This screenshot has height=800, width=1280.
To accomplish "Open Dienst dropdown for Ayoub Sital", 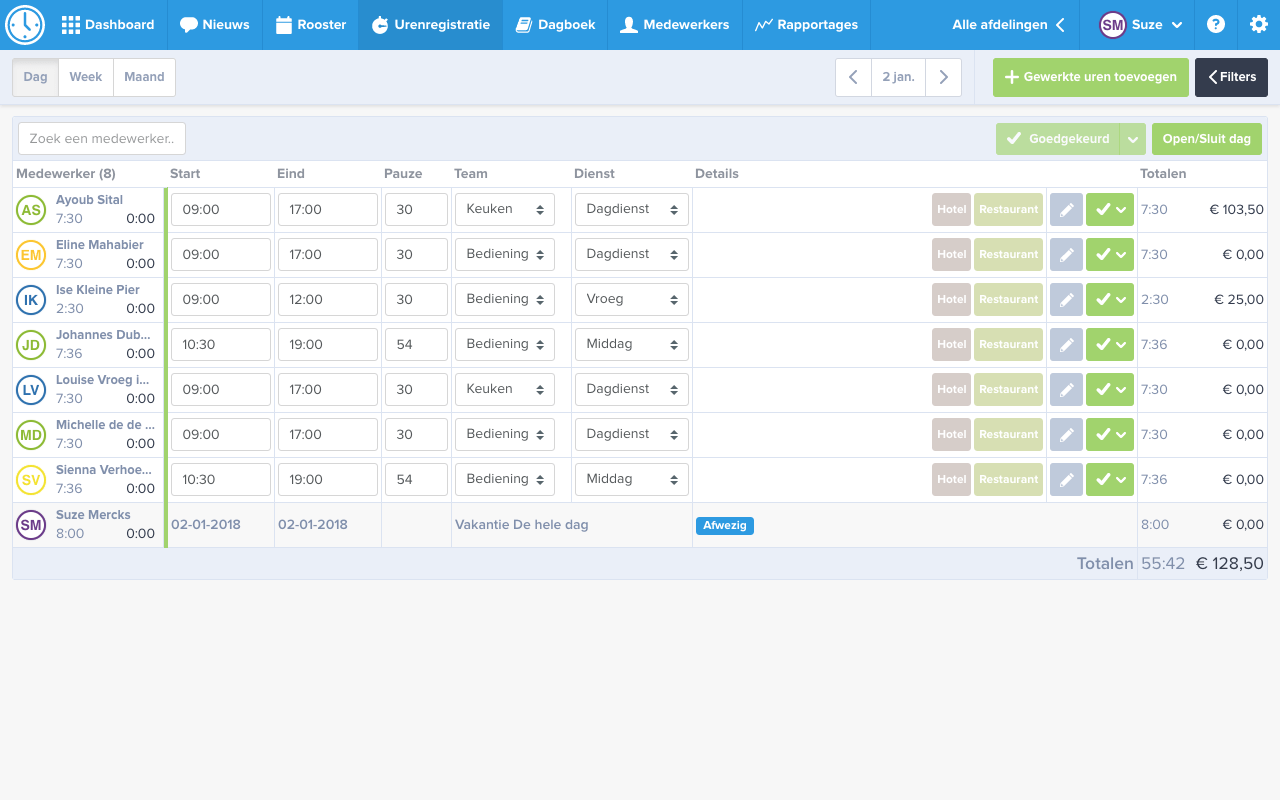I will coord(631,210).
